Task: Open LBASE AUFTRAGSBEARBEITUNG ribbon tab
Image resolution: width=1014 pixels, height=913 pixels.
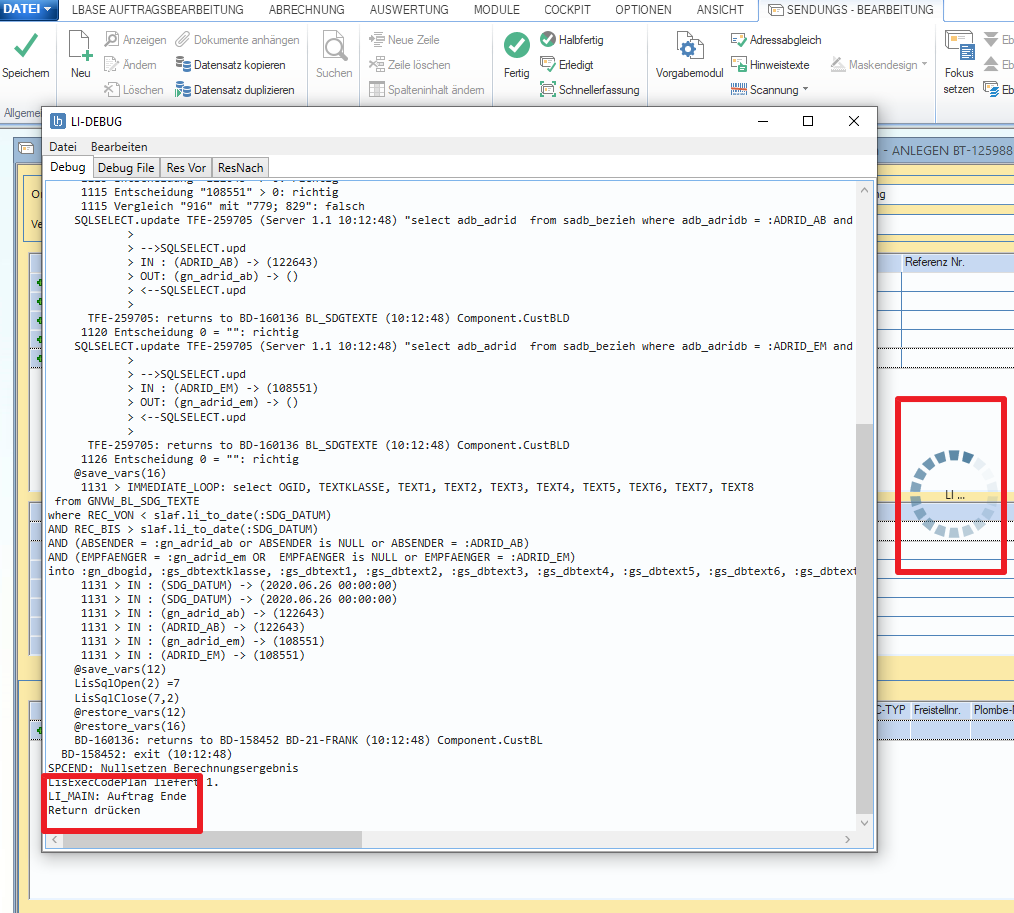Action: pyautogui.click(x=158, y=10)
